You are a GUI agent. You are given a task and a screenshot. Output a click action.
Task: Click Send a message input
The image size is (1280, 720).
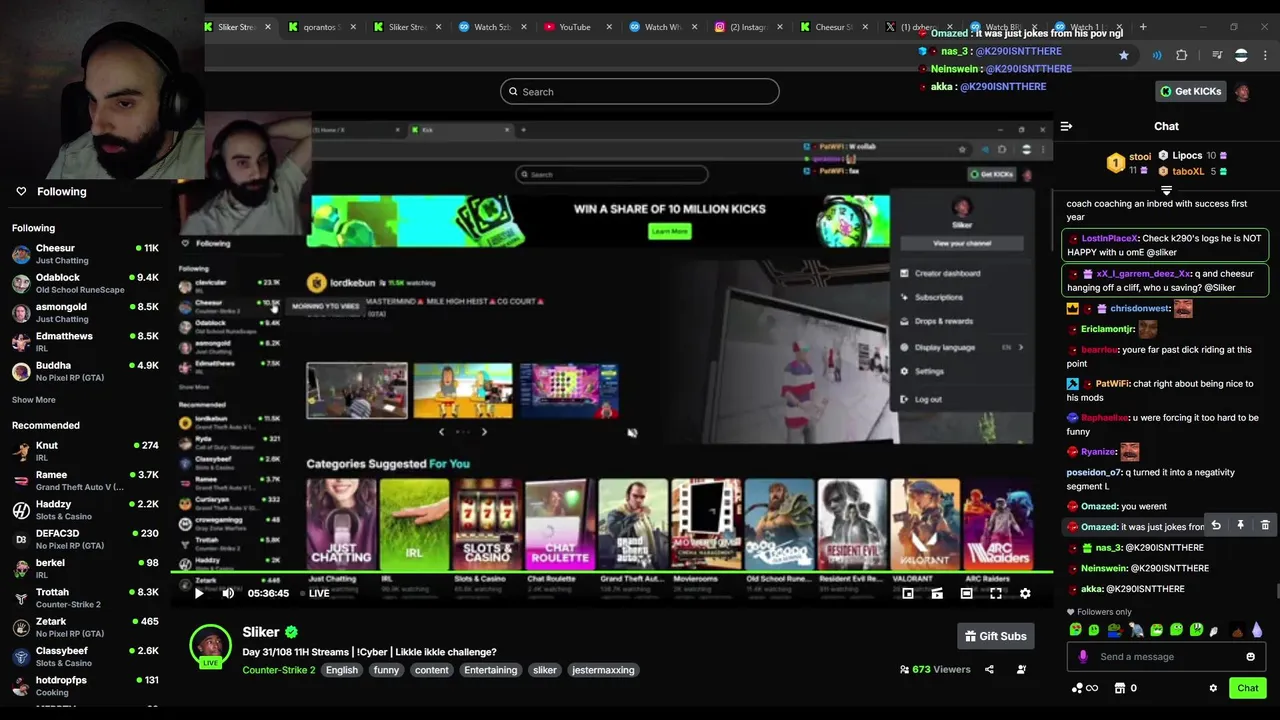pos(1165,657)
